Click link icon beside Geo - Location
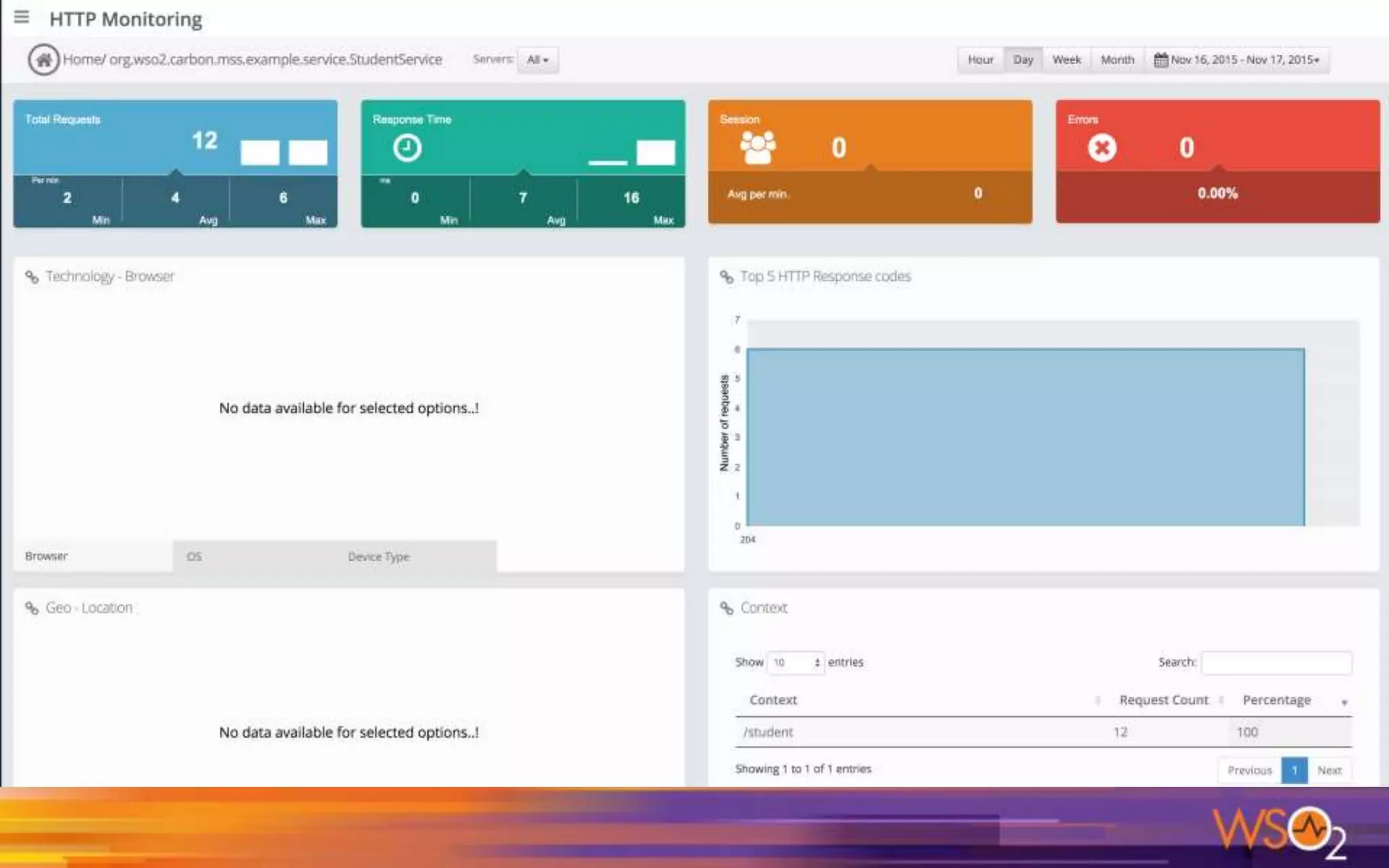The height and width of the screenshot is (868, 1389). [32, 608]
